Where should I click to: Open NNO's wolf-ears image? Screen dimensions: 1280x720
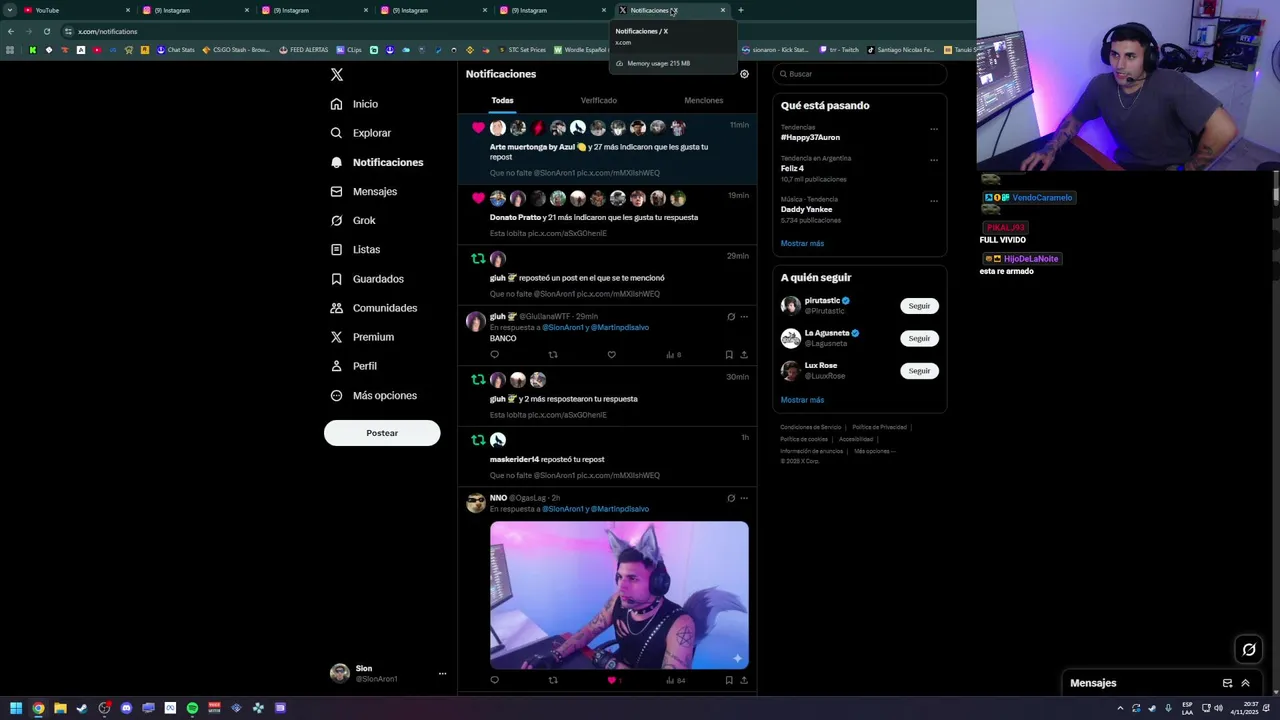(619, 595)
